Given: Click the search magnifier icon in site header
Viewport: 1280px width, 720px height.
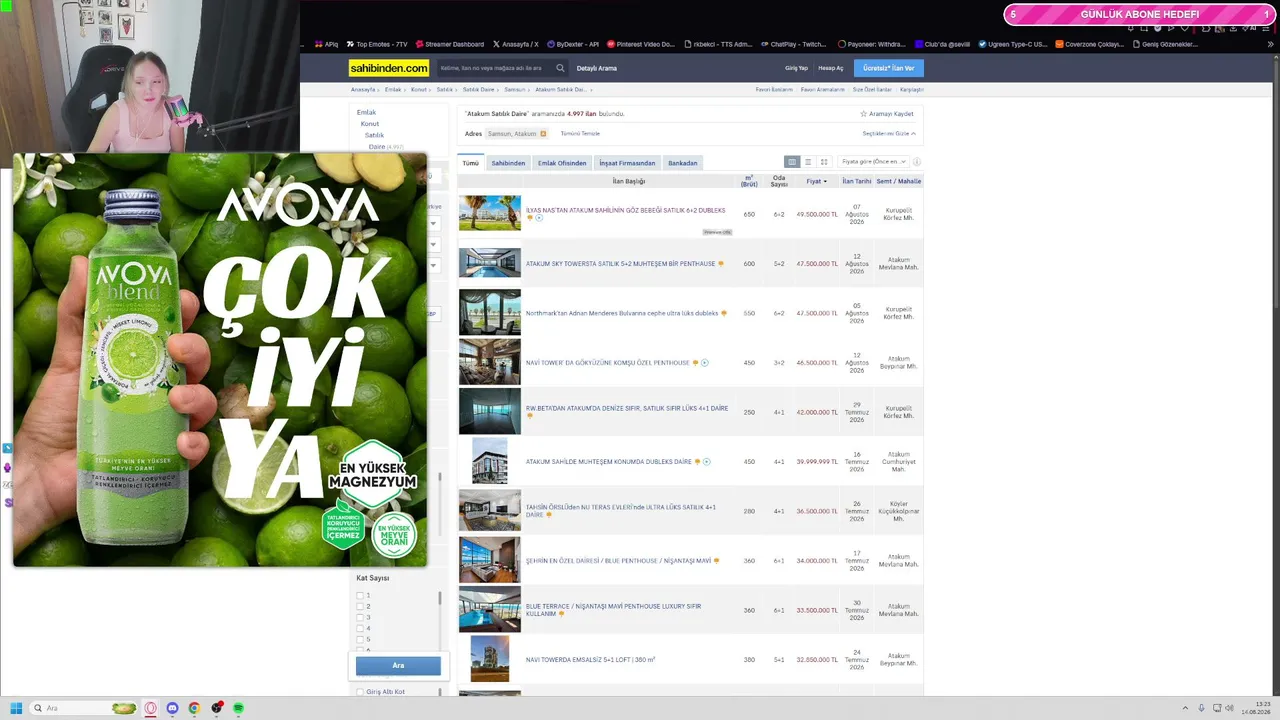Looking at the screenshot, I should pyautogui.click(x=560, y=68).
